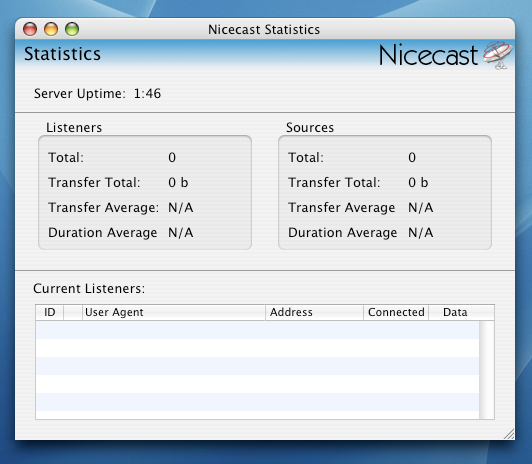
Task: Click the Current Listeners label
Action: [x=89, y=289]
